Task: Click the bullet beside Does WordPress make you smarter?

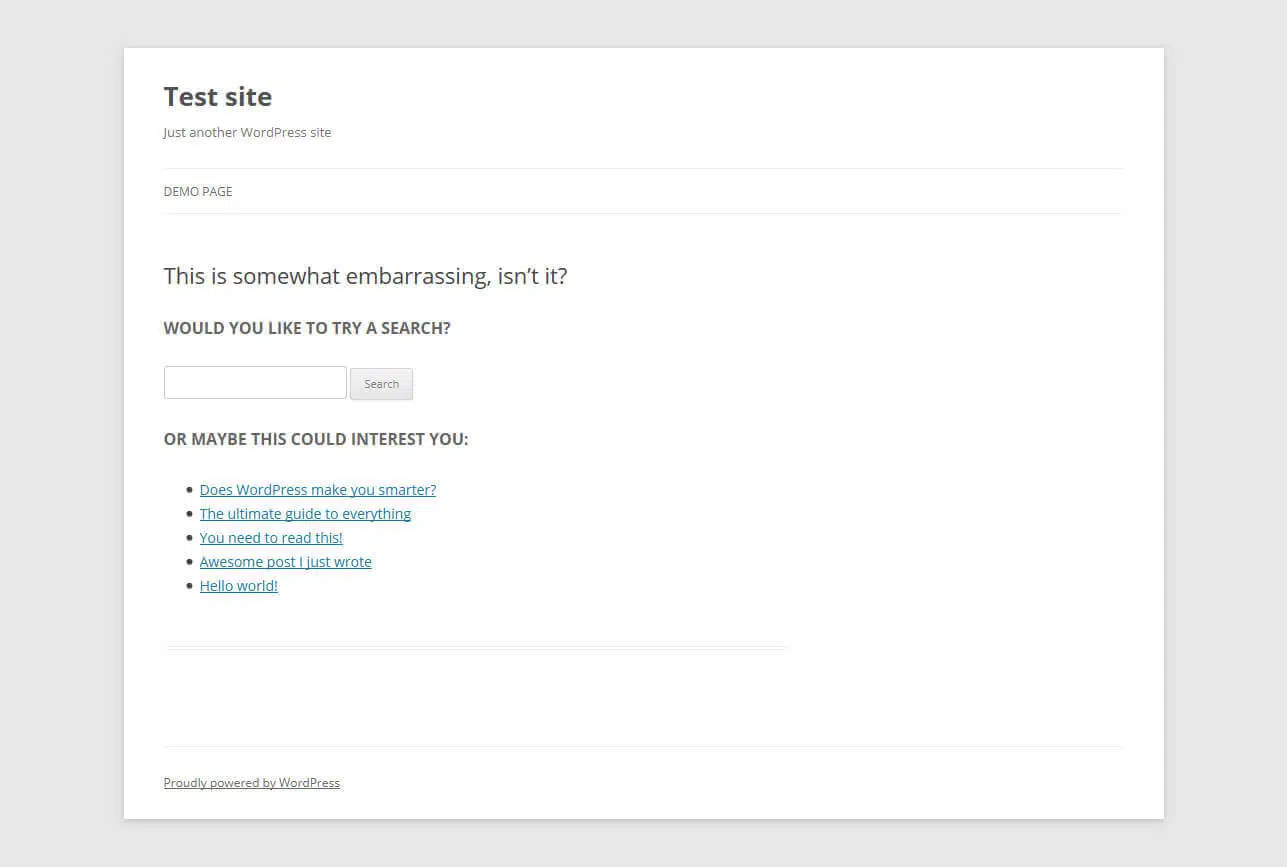Action: click(x=189, y=490)
